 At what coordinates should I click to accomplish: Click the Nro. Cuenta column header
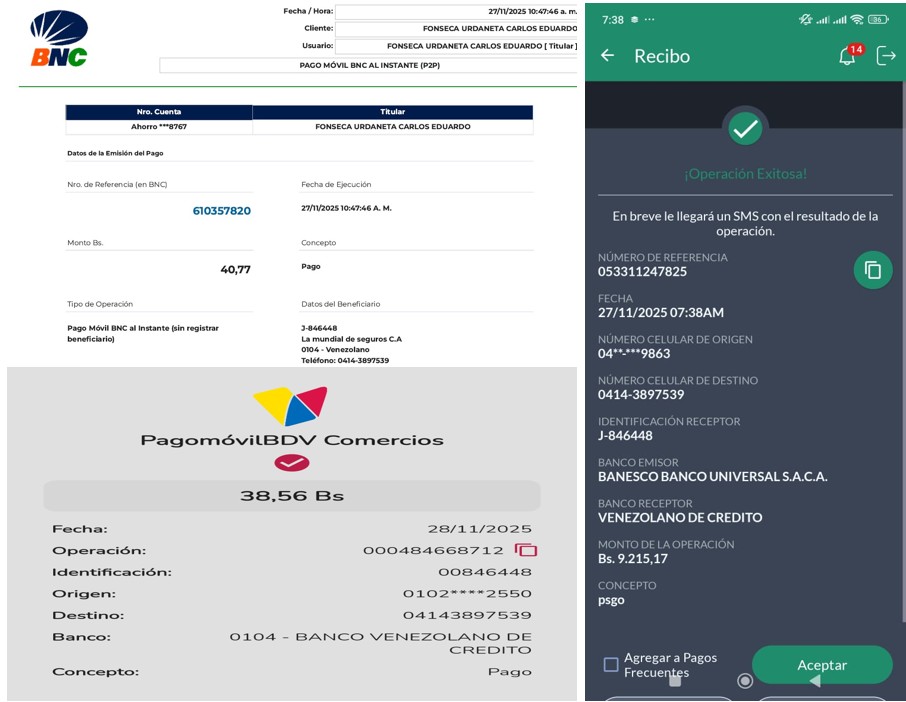point(159,112)
